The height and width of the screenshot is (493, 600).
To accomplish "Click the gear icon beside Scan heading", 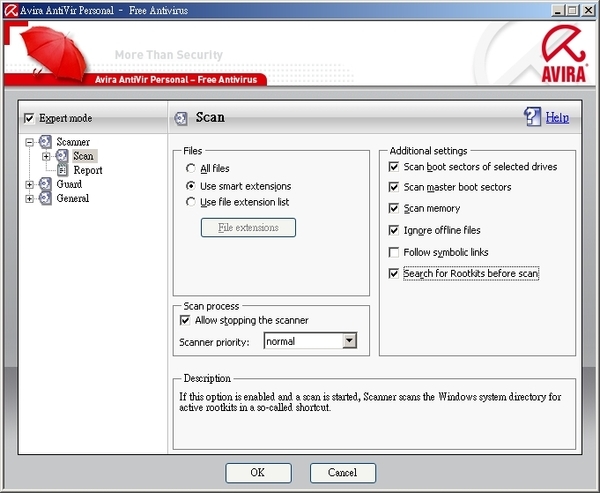I will pos(181,118).
